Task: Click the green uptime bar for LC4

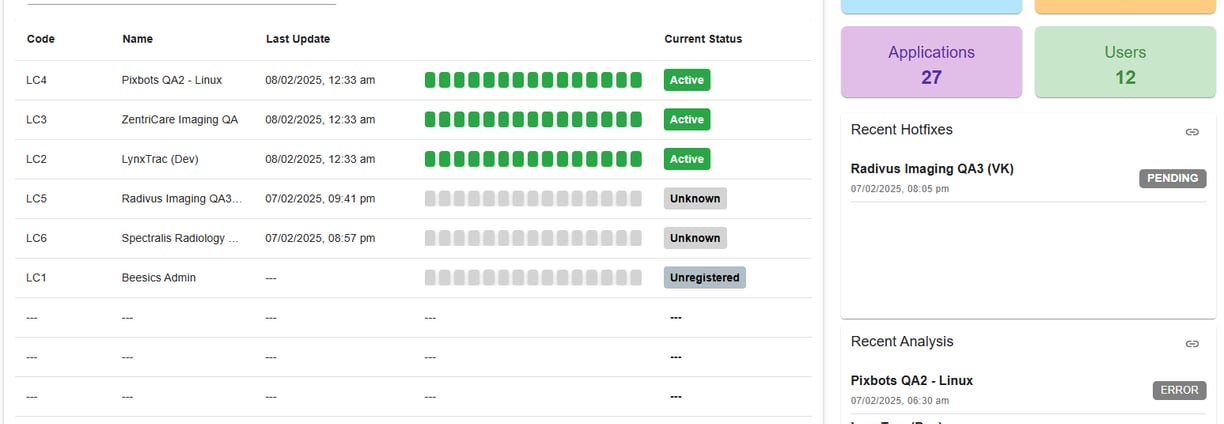Action: (x=532, y=80)
